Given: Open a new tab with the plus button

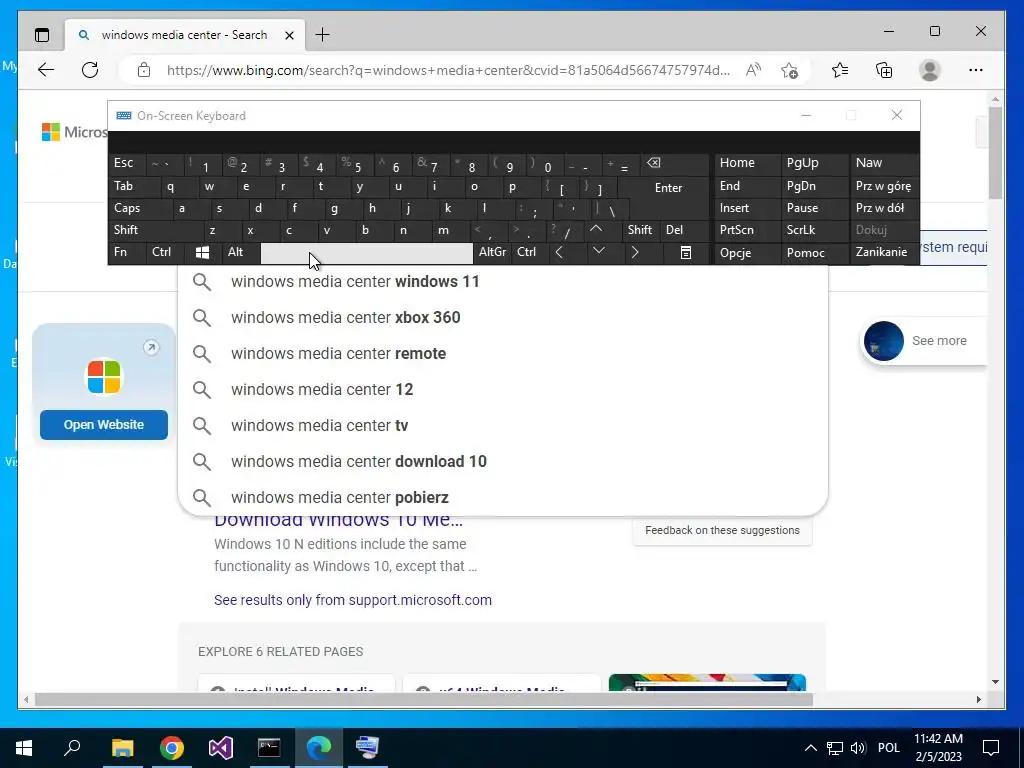Looking at the screenshot, I should [323, 35].
